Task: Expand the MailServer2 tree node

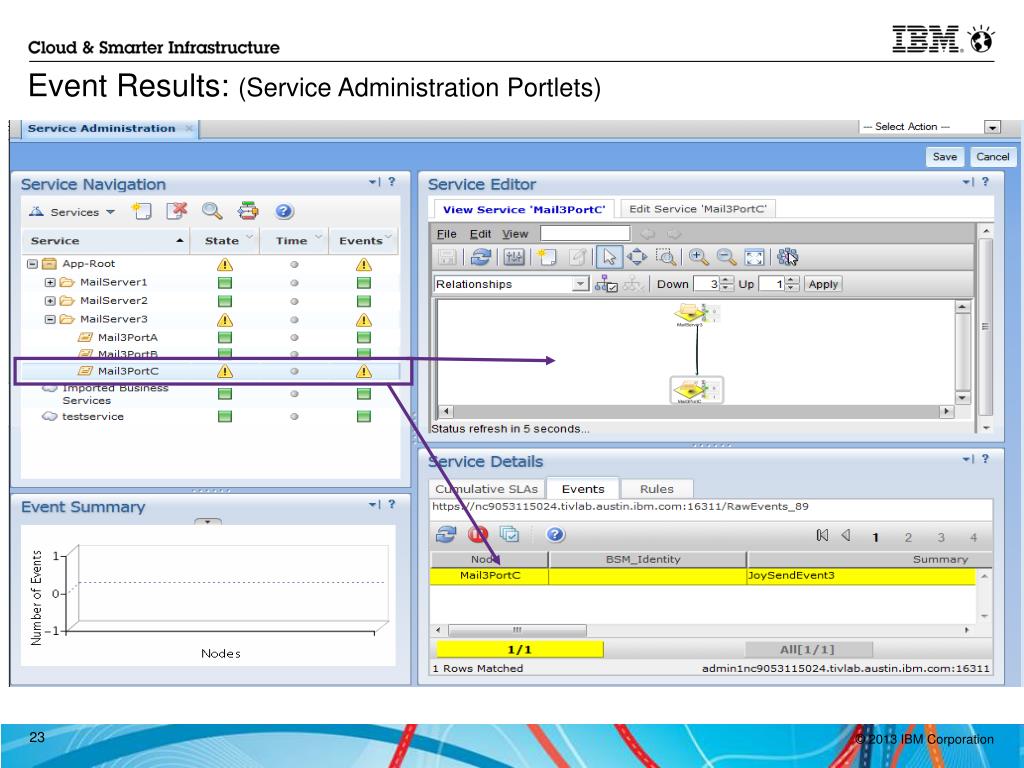Action: click(50, 301)
